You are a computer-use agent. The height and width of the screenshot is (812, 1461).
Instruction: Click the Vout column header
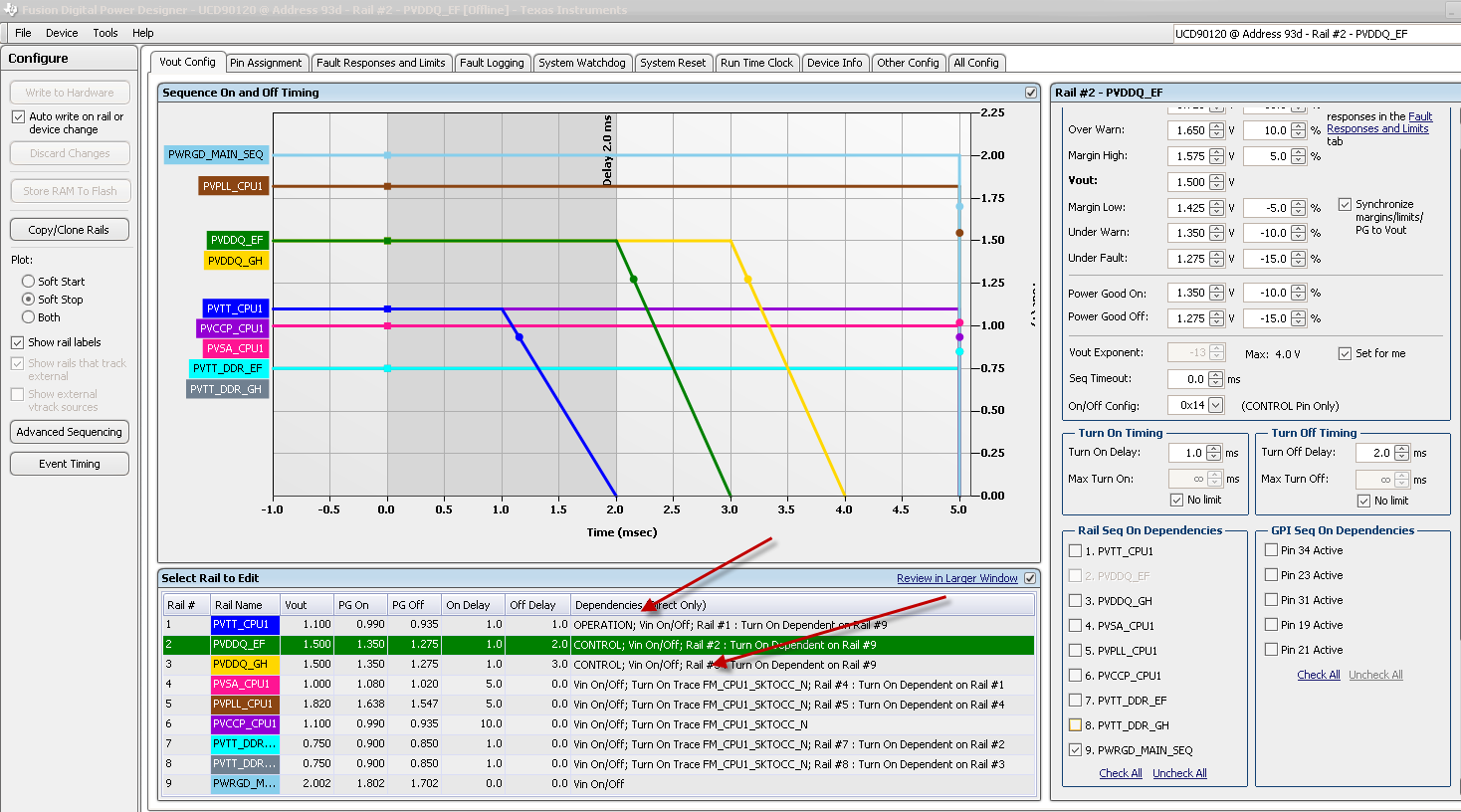click(307, 605)
